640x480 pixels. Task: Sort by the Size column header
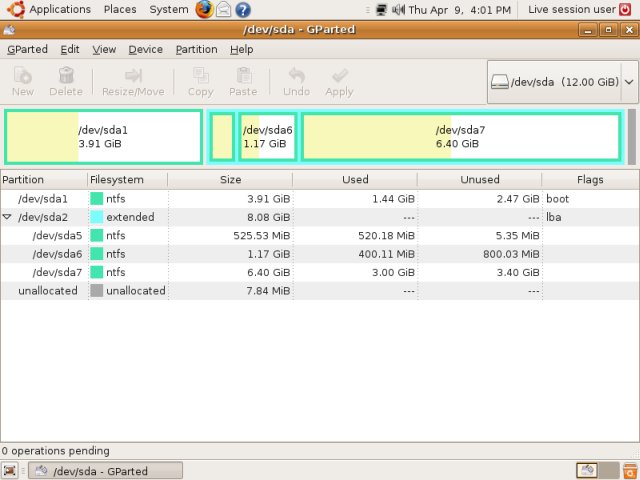pos(230,180)
